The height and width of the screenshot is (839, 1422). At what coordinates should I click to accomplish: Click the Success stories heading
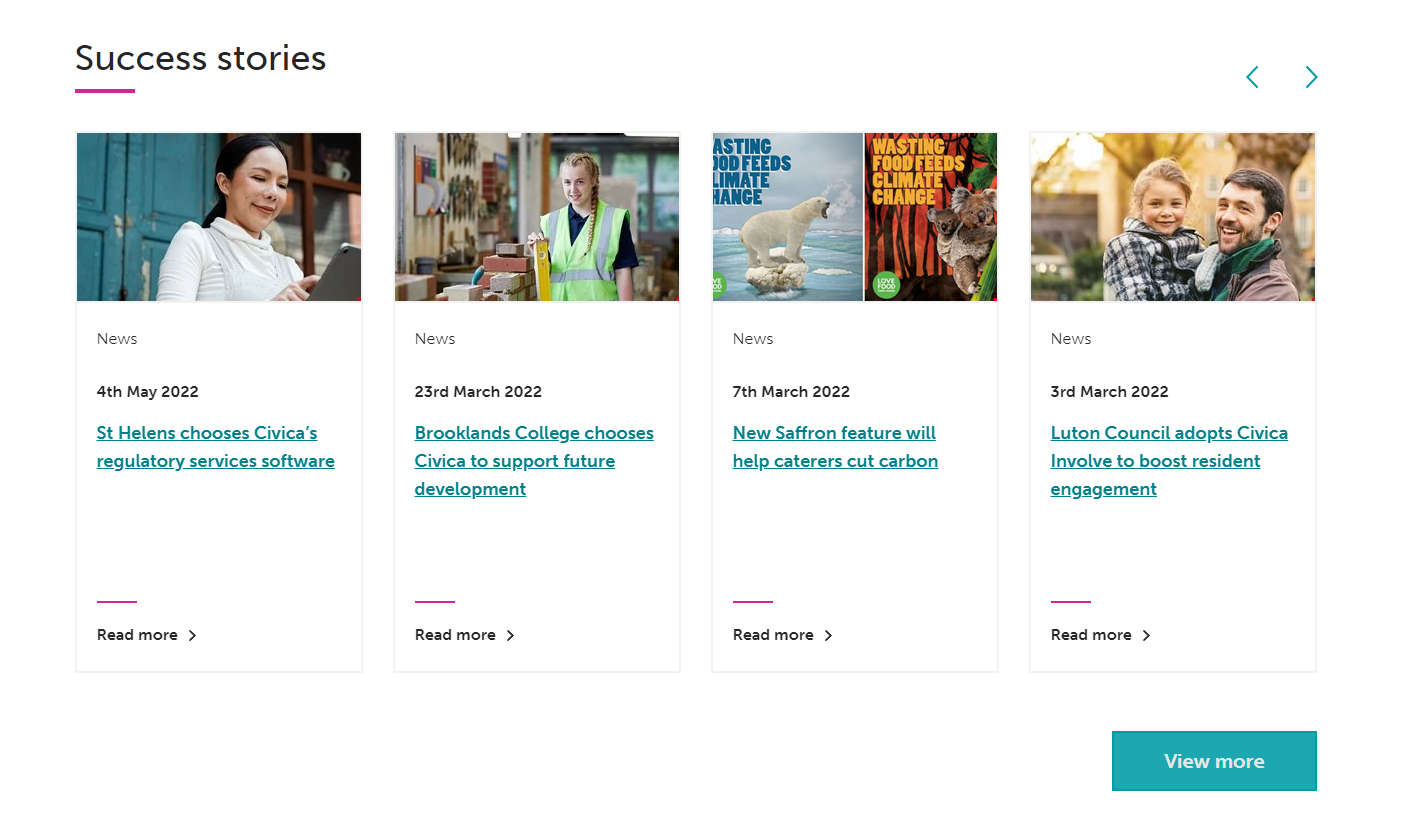(200, 58)
